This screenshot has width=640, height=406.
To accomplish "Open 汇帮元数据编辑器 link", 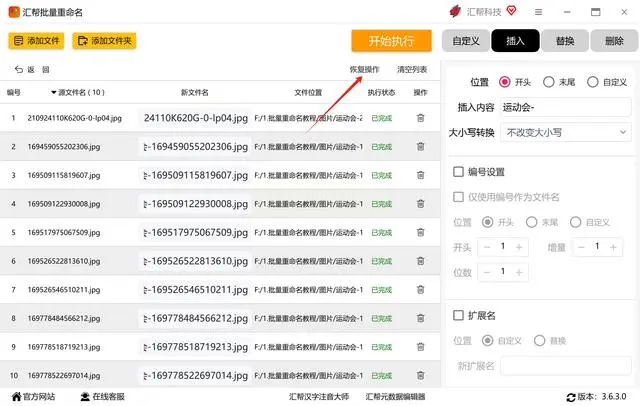I will pos(396,397).
